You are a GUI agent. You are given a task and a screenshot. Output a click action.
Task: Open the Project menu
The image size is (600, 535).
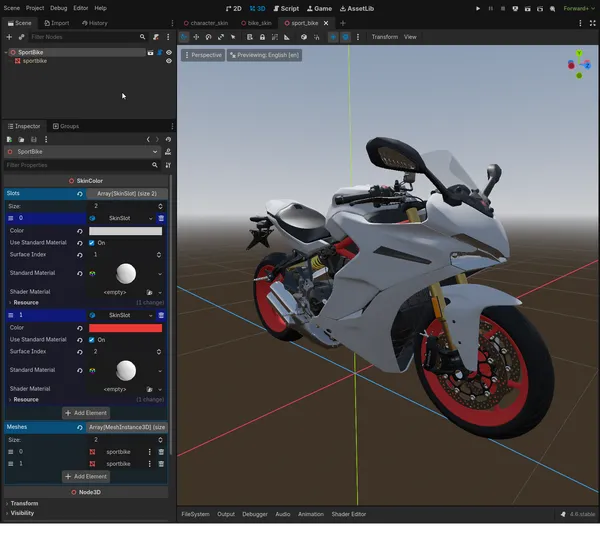[35, 8]
